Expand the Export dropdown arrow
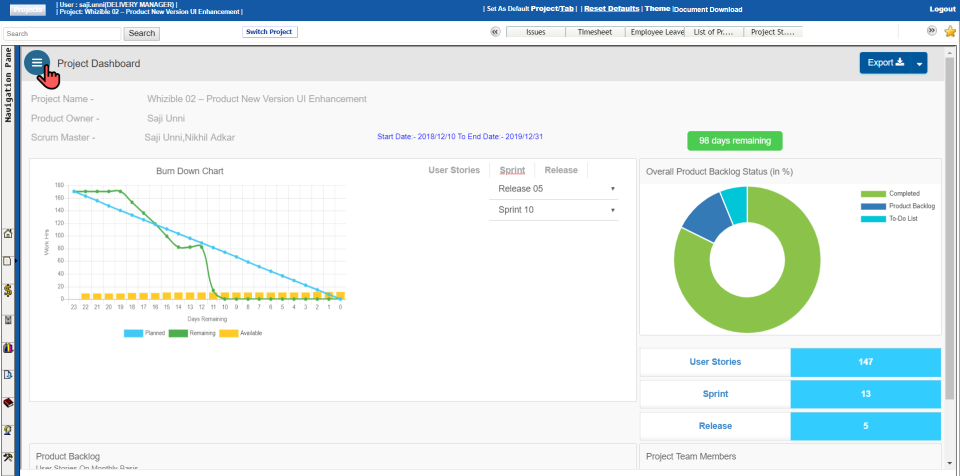 [x=919, y=63]
